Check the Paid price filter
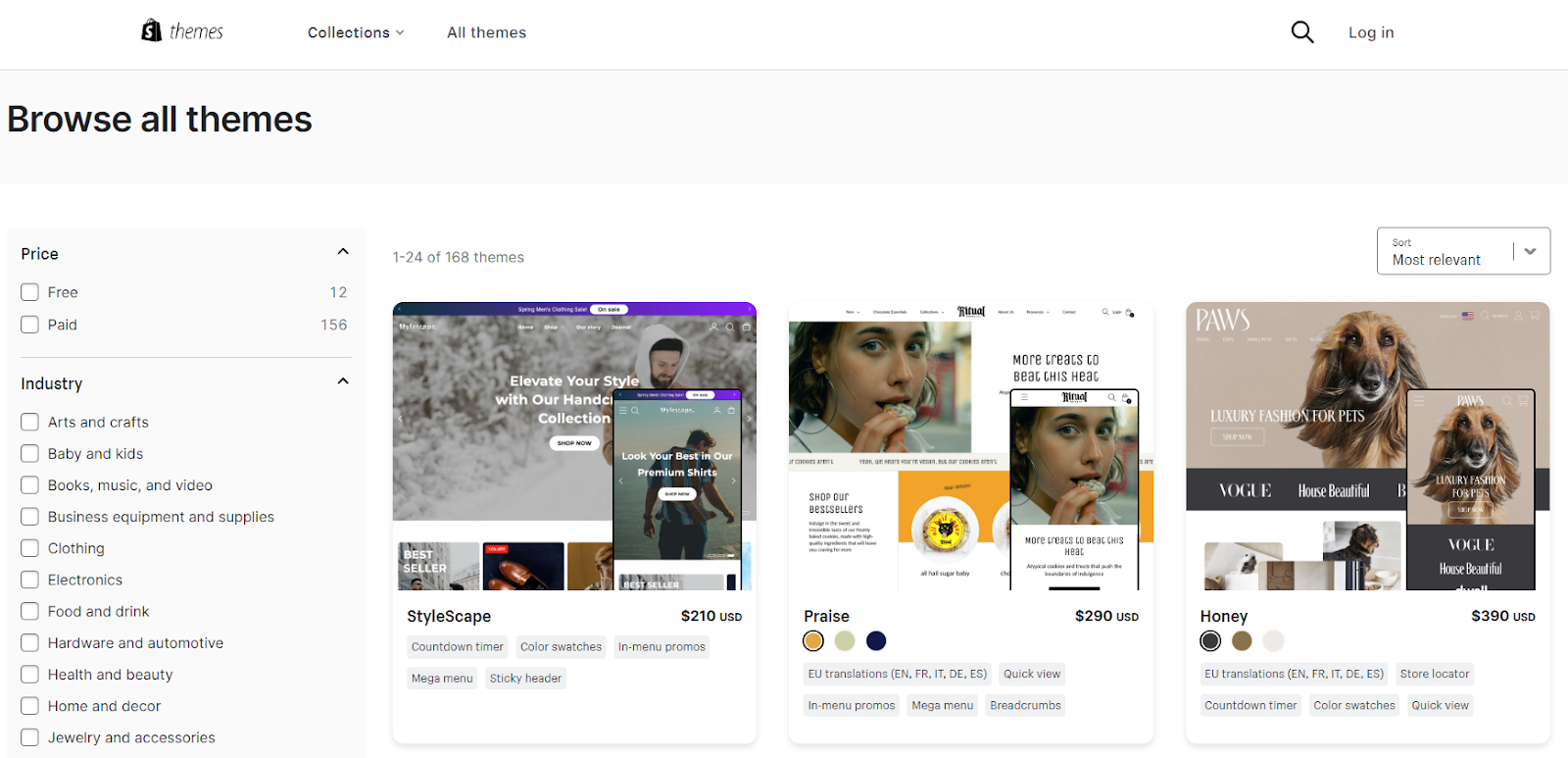 point(30,325)
